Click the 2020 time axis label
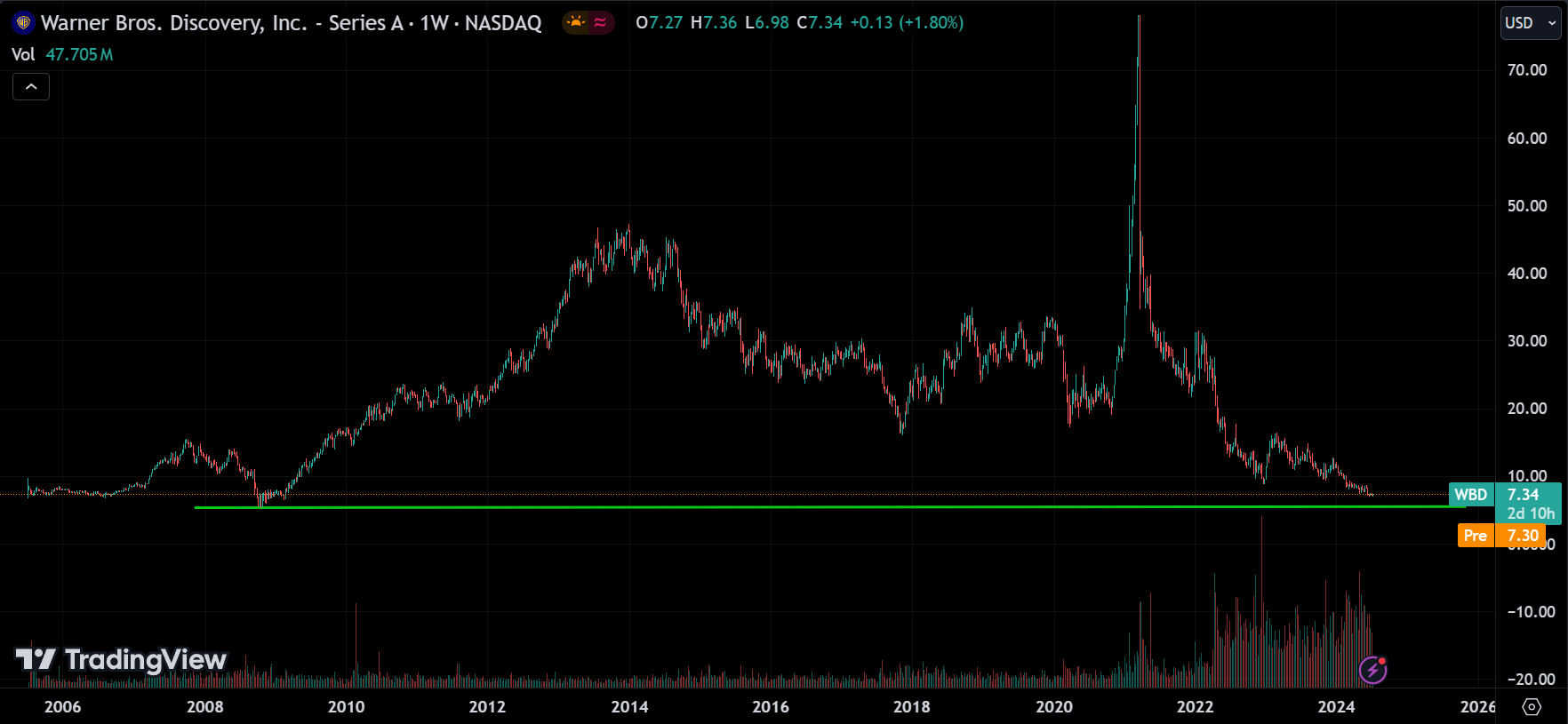The image size is (1568, 724). (1054, 707)
